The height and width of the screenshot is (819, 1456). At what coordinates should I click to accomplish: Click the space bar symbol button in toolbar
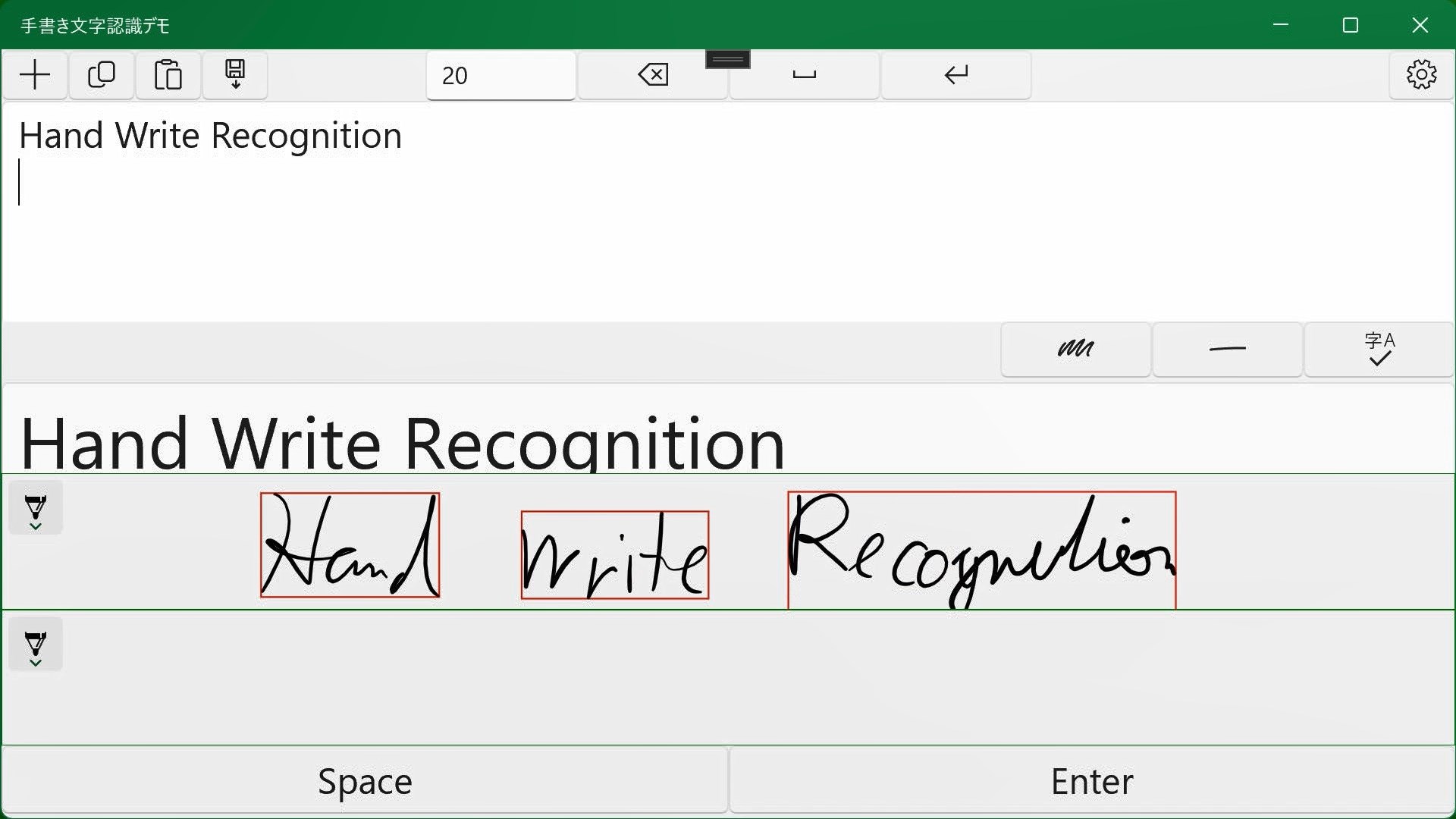click(804, 75)
